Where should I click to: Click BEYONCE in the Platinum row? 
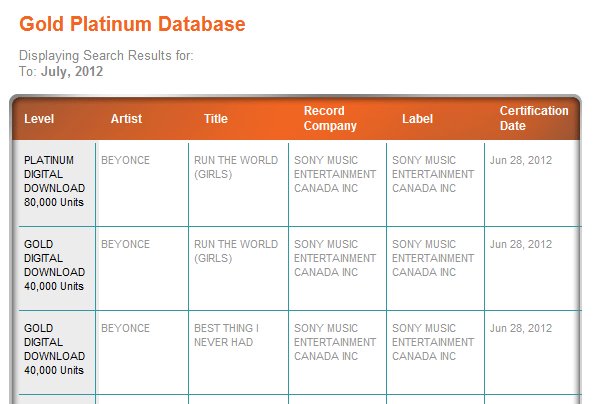pyautogui.click(x=126, y=160)
